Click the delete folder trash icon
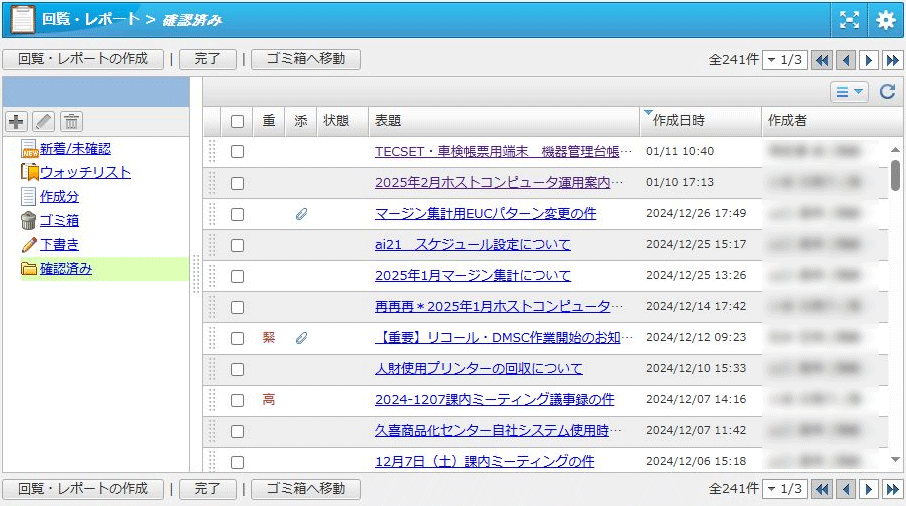 71,122
